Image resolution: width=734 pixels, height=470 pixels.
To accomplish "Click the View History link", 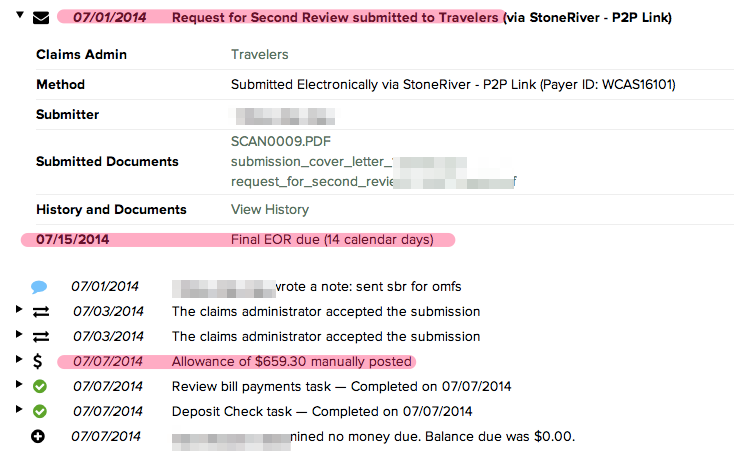I will point(270,209).
